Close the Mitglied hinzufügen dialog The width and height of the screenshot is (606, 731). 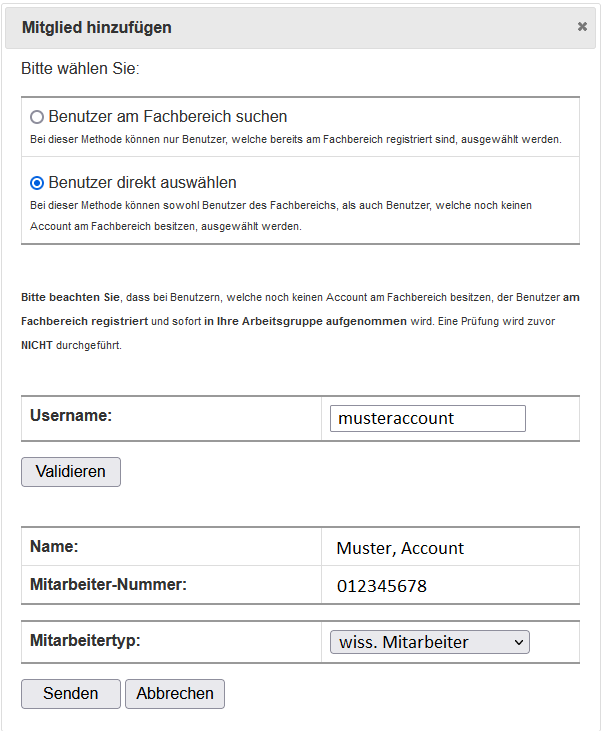coord(582,27)
